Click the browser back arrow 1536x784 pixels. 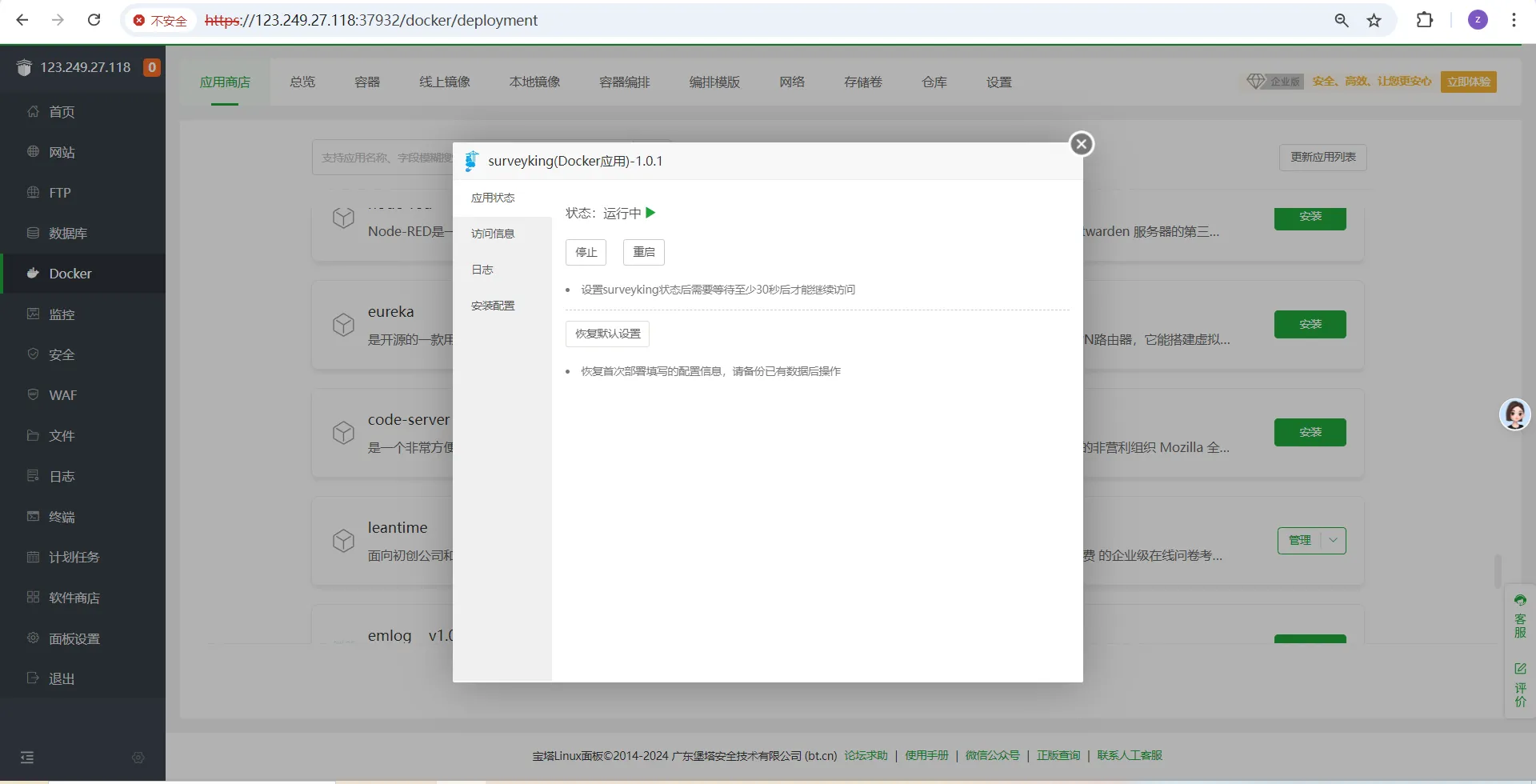[x=22, y=20]
